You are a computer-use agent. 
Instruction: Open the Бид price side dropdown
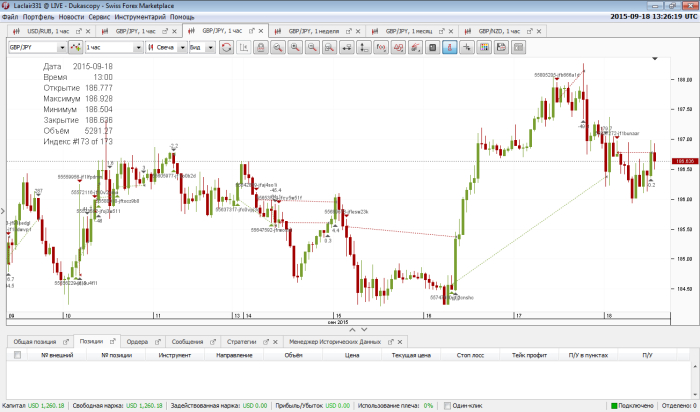tap(210, 47)
